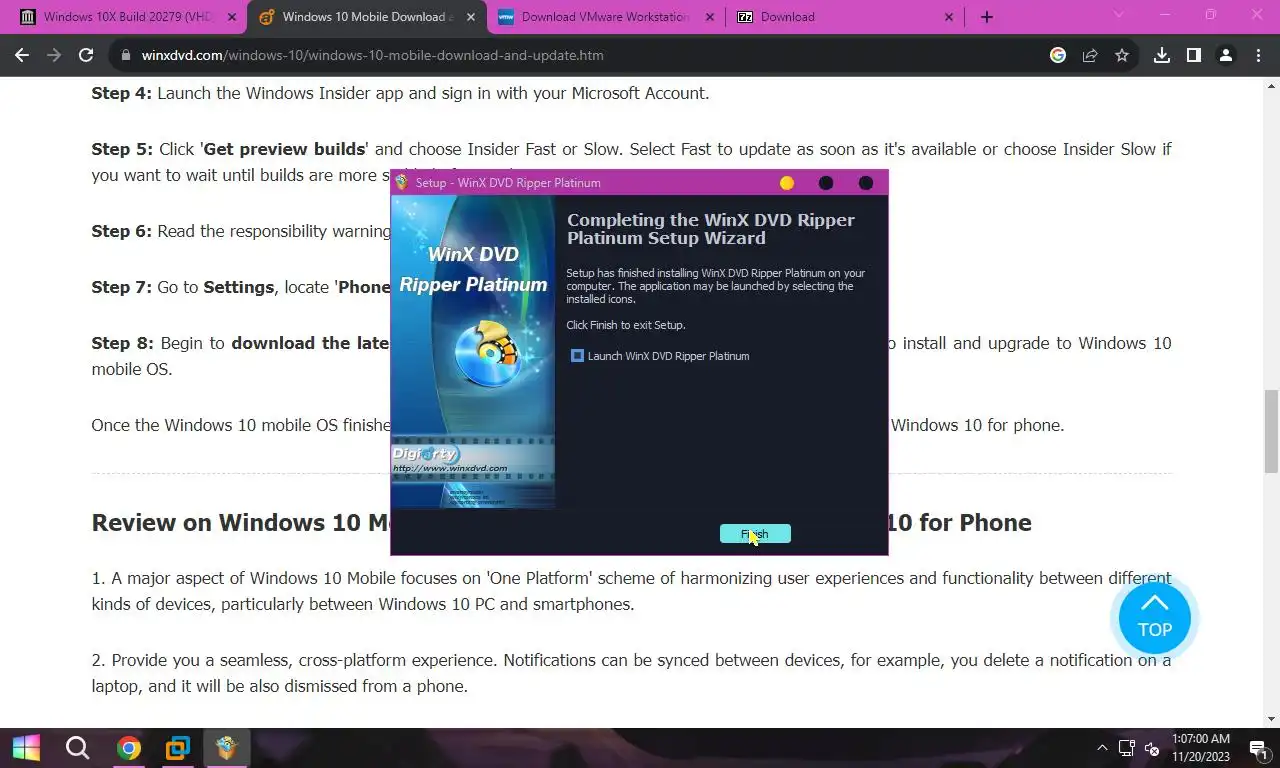Toggle the browser side panel
Viewport: 1280px width, 768px height.
pyautogui.click(x=1194, y=55)
